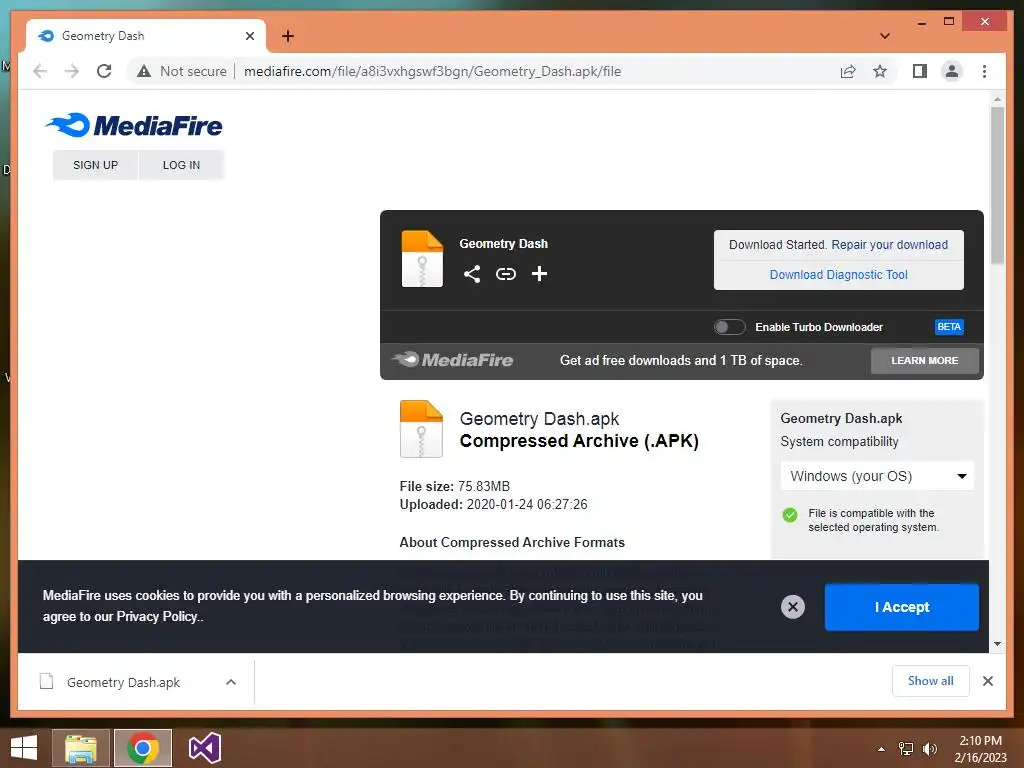Click the scrollbar down arrow
The image size is (1024, 768).
tap(997, 644)
